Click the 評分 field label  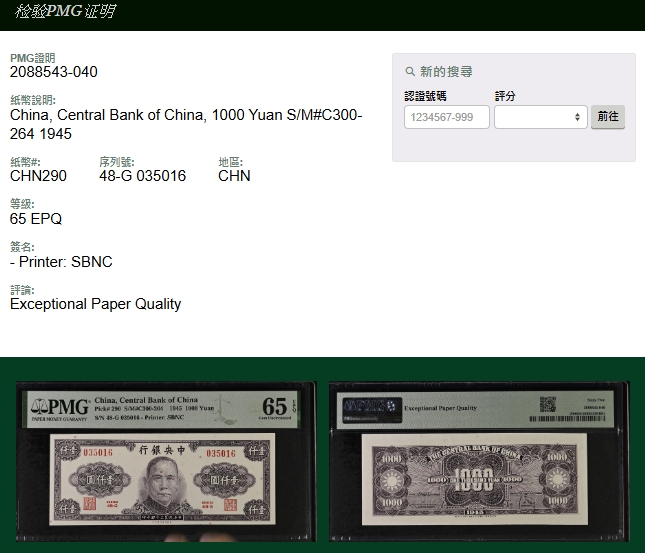pos(505,96)
